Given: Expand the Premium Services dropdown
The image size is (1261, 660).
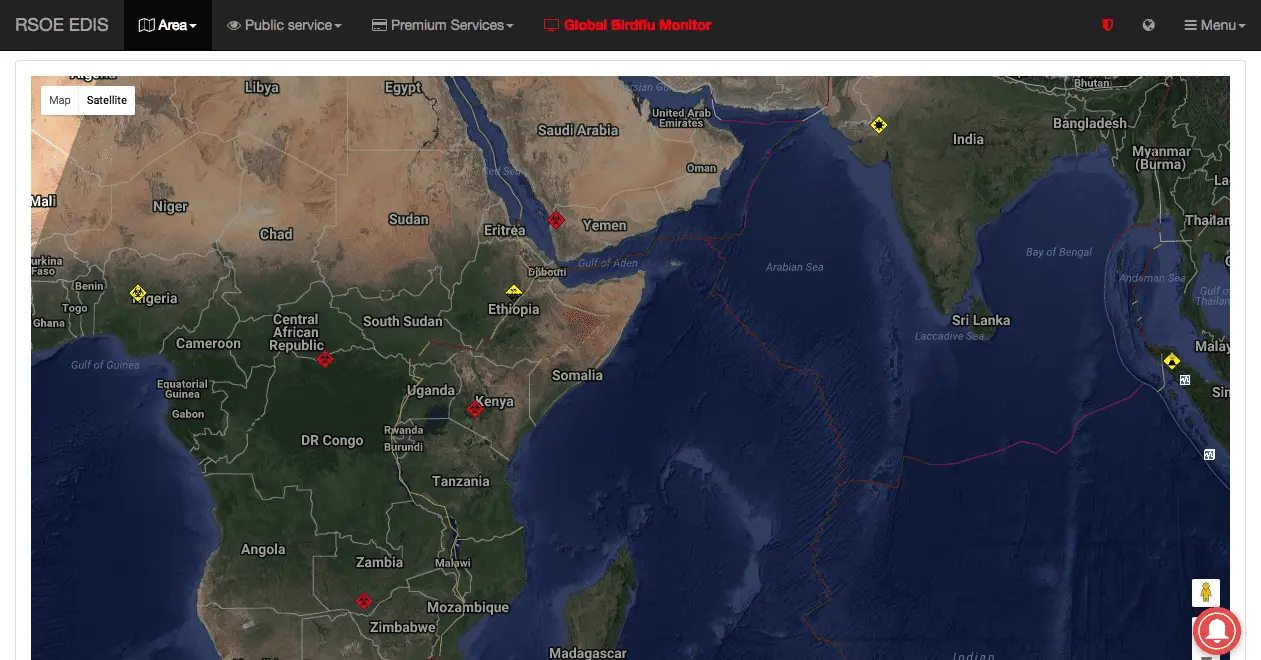Looking at the screenshot, I should [443, 25].
